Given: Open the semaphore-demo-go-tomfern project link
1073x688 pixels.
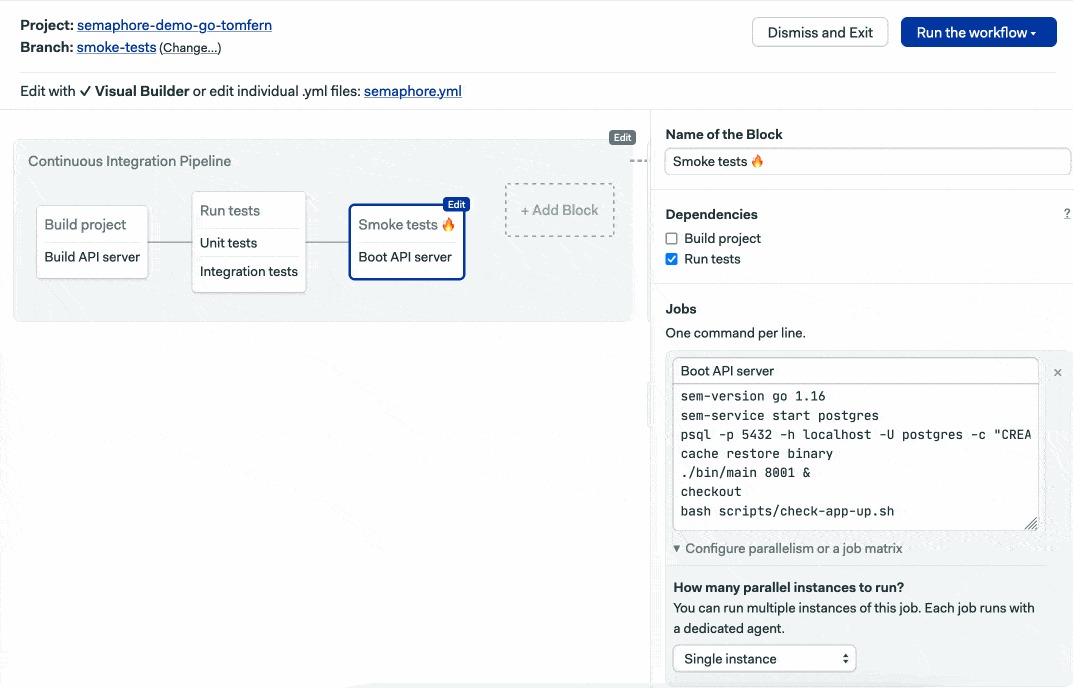Looking at the screenshot, I should click(x=174, y=25).
